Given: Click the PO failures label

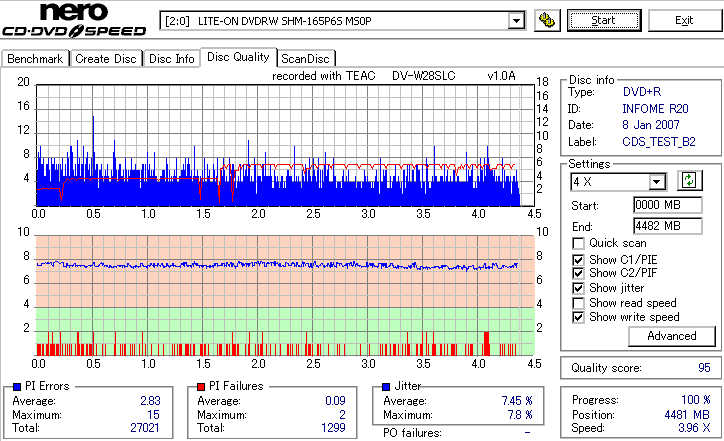Looking at the screenshot, I should tap(412, 433).
